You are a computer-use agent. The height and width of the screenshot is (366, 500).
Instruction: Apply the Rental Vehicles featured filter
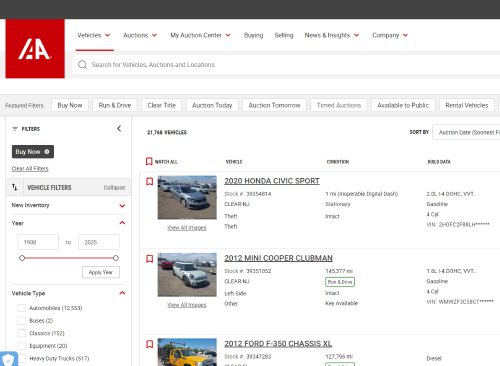coord(467,105)
